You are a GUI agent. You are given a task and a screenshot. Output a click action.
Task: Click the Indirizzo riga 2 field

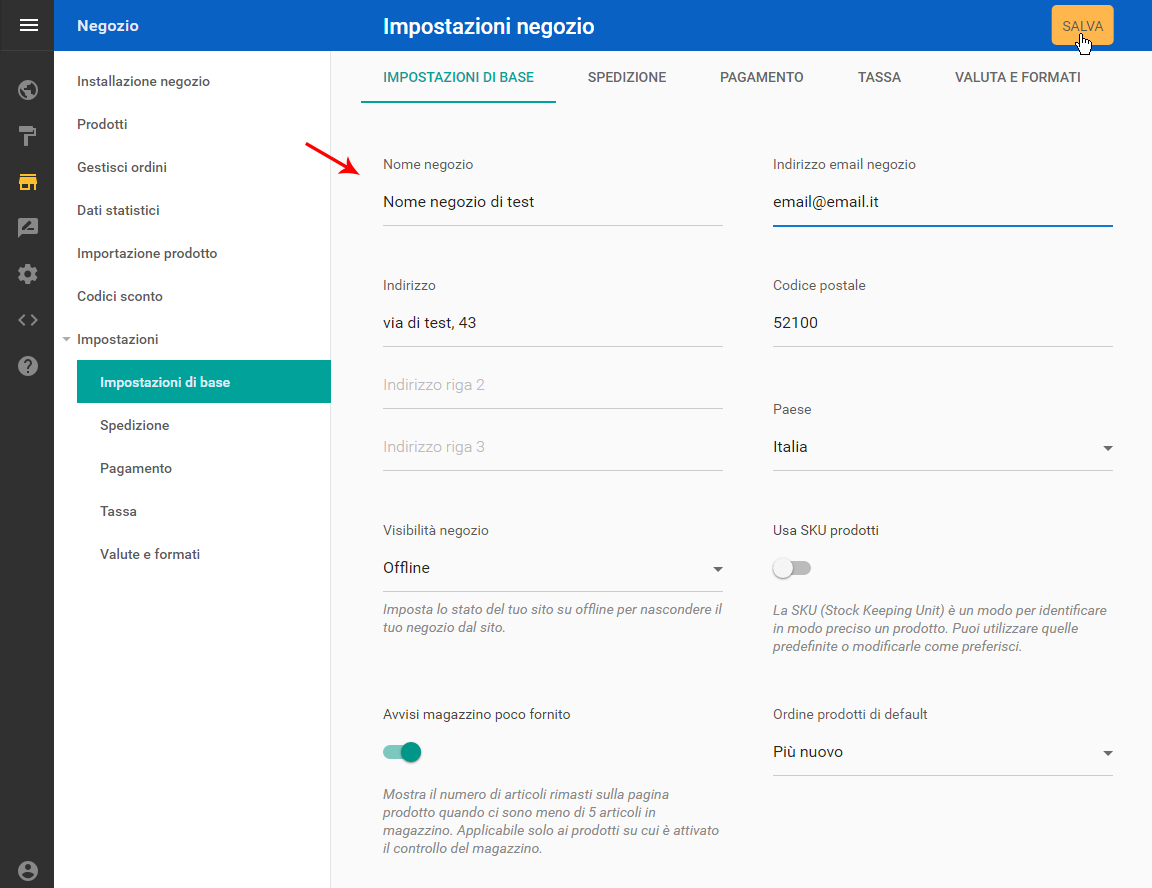552,385
